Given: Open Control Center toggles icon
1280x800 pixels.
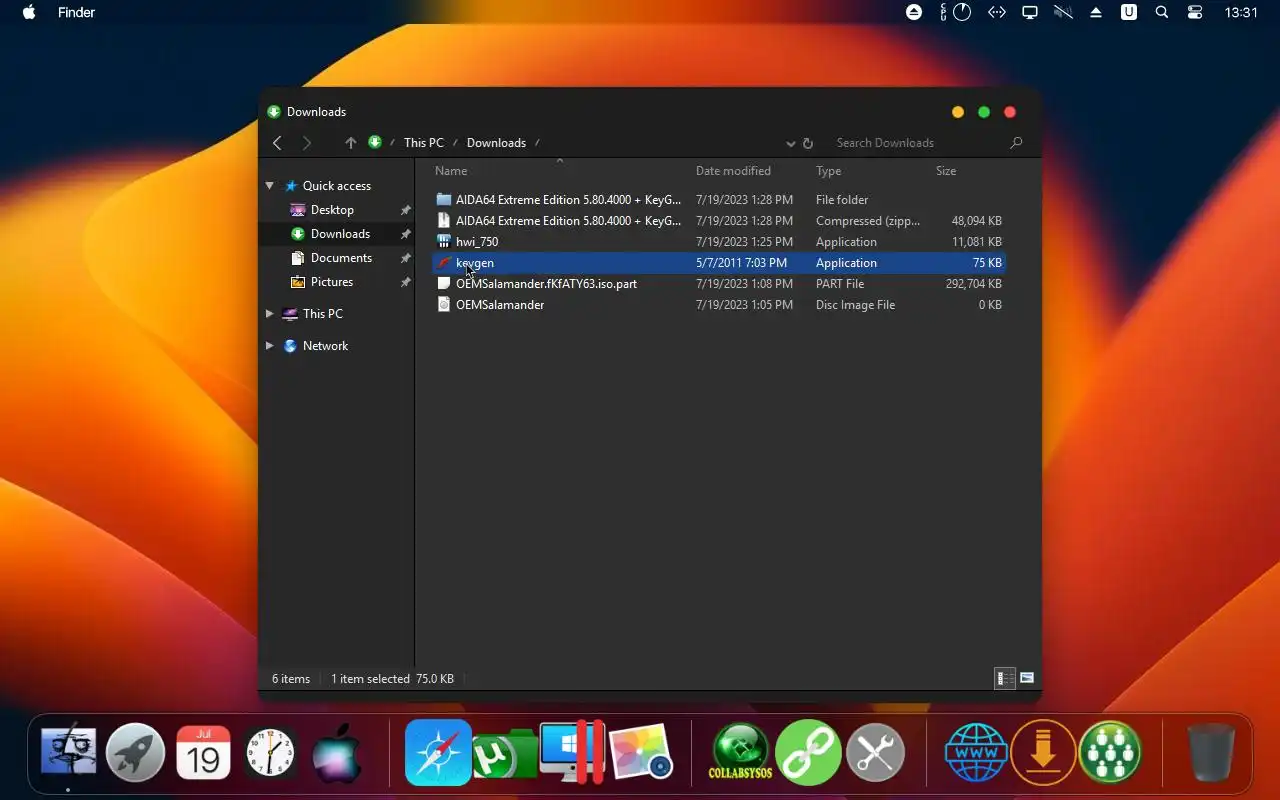Looking at the screenshot, I should [1195, 13].
